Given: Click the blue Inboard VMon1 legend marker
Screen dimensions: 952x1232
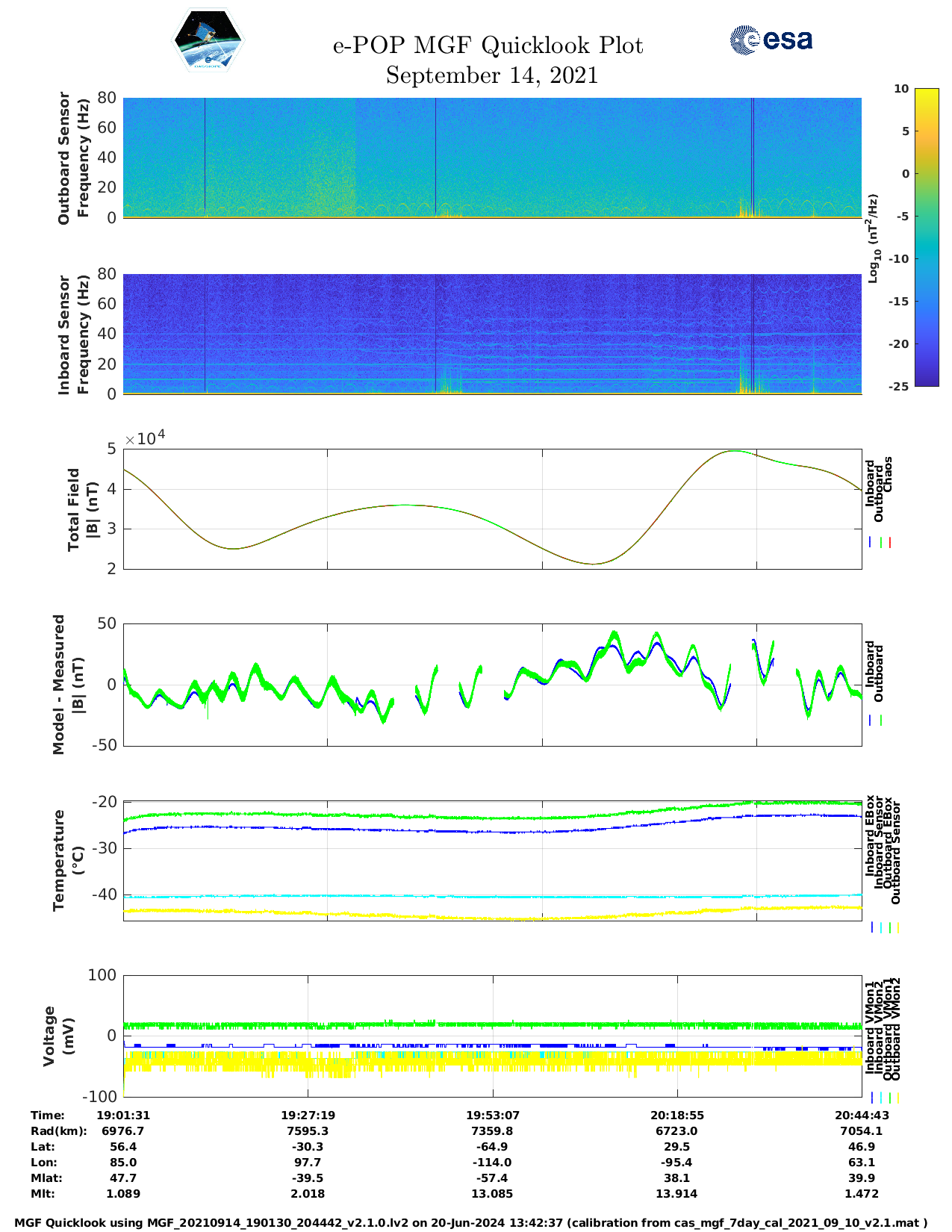Looking at the screenshot, I should (x=872, y=1098).
